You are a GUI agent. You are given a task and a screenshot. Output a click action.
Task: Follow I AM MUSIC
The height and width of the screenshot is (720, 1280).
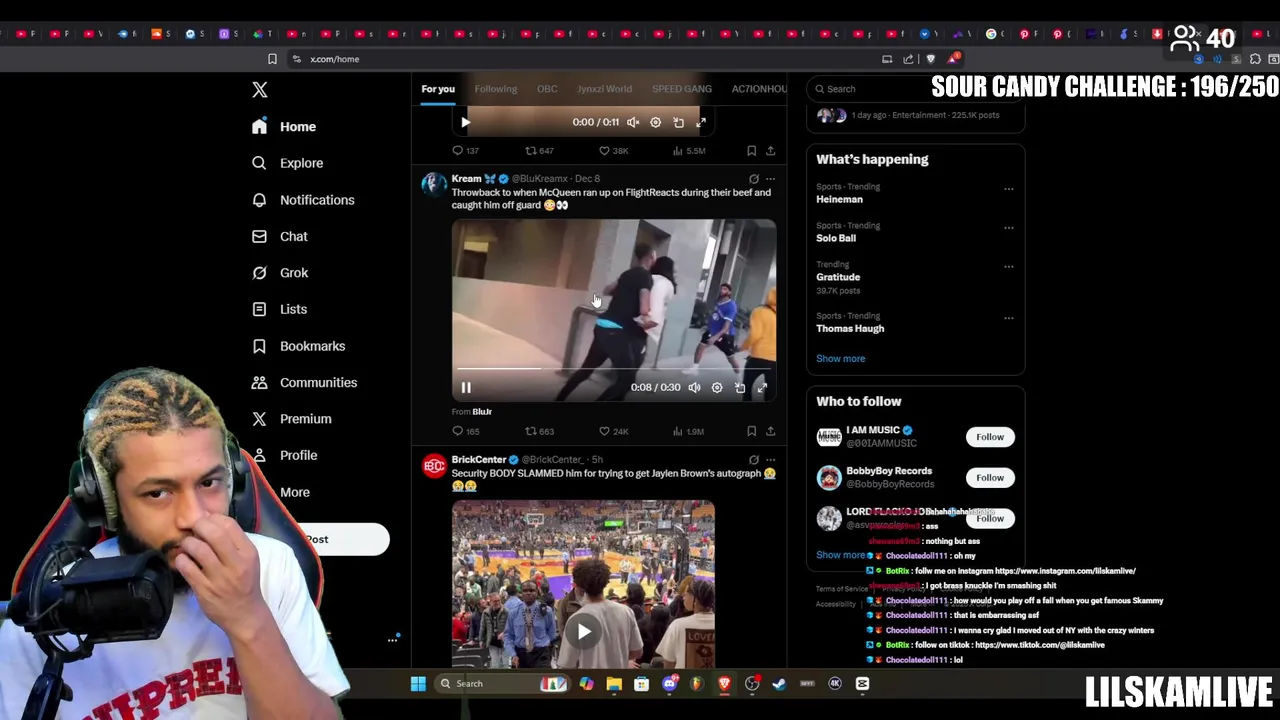(990, 437)
